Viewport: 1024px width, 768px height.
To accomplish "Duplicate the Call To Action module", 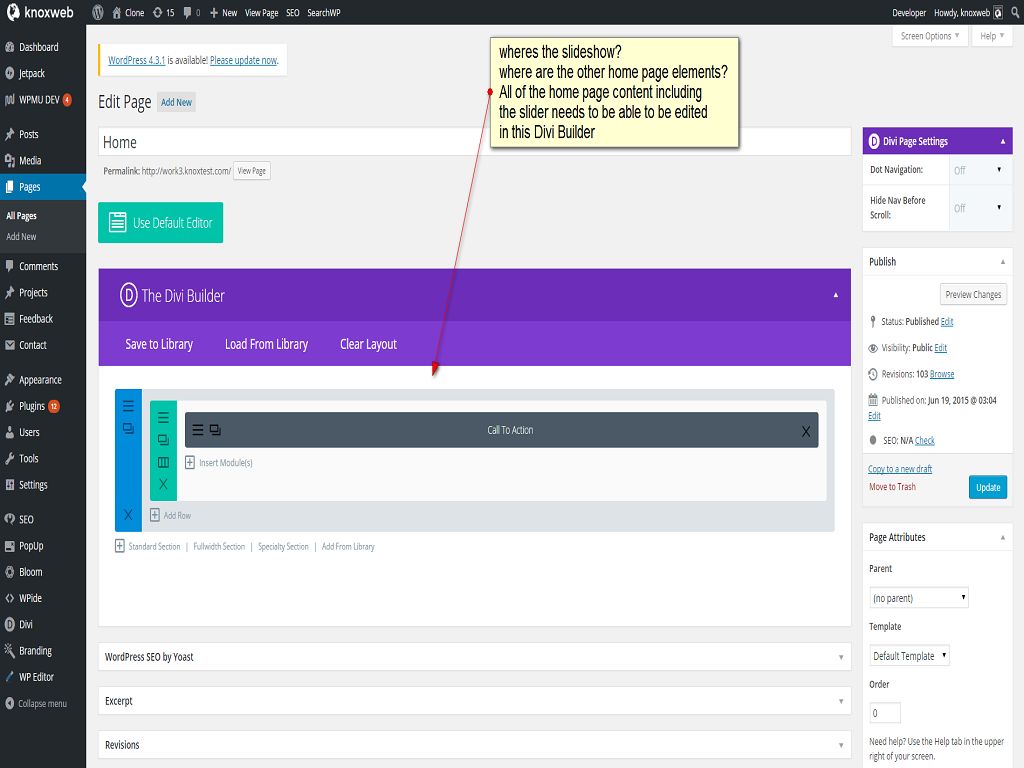I will [x=215, y=430].
